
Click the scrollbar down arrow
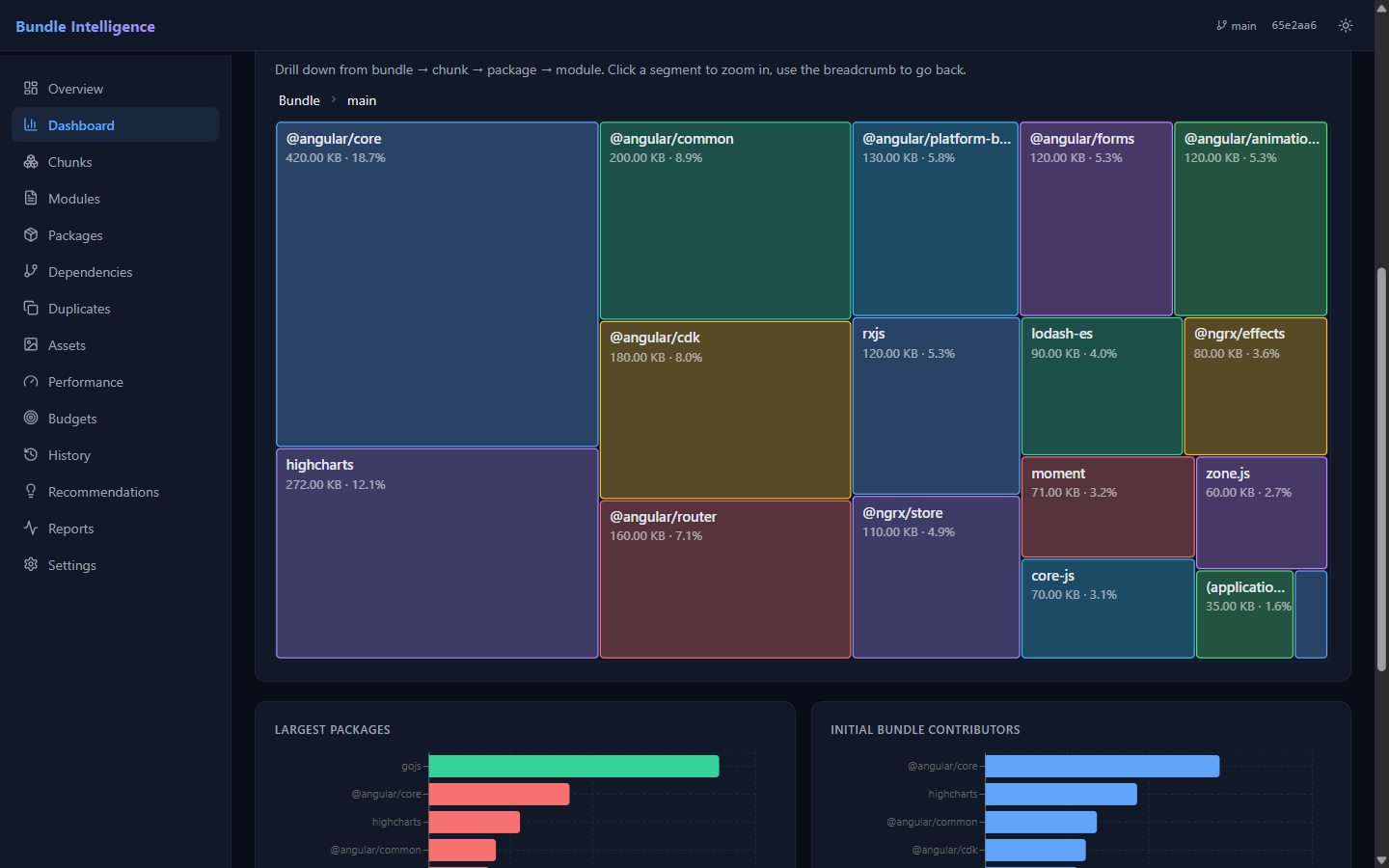coord(1381,859)
